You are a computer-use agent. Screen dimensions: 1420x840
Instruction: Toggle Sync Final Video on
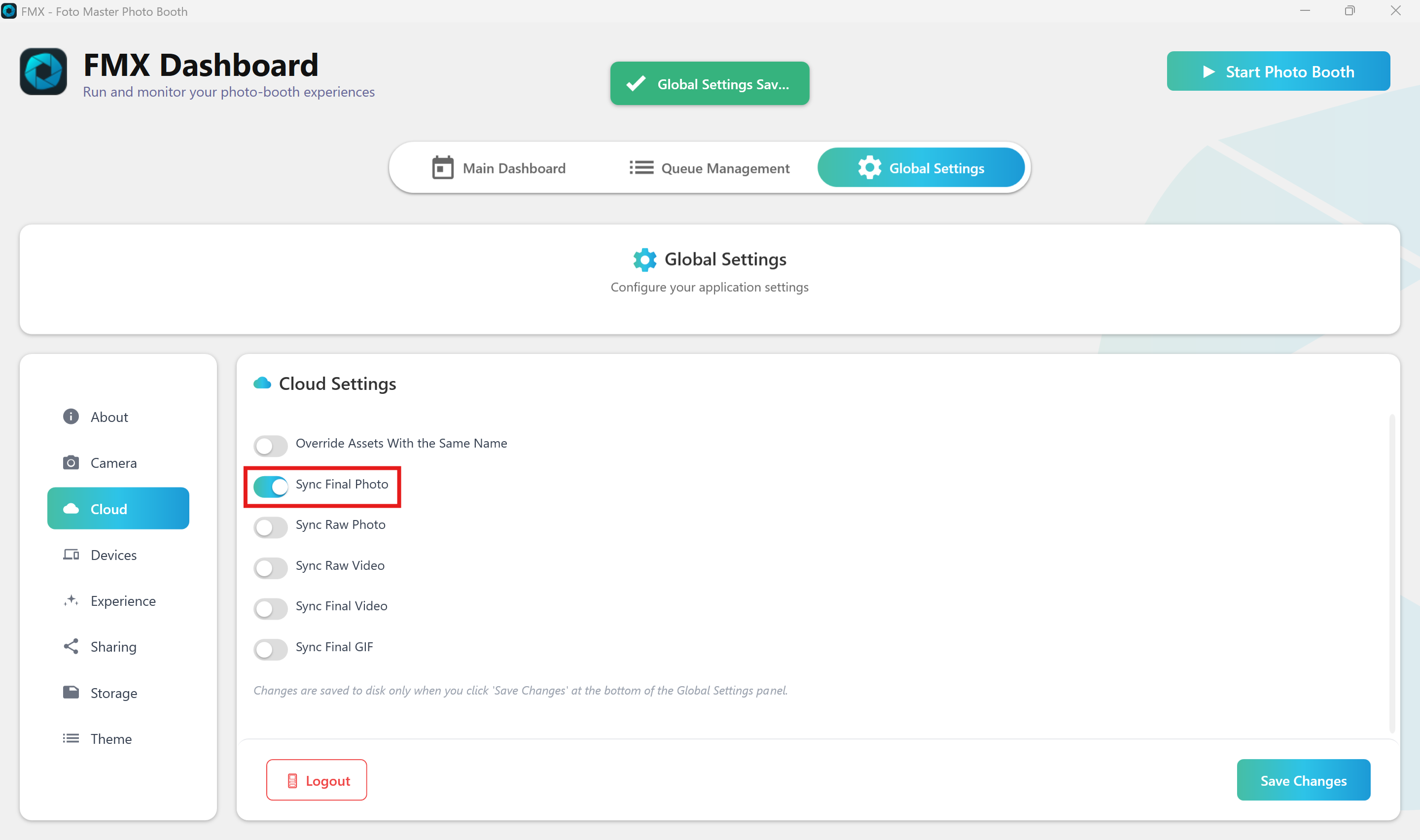[271, 608]
